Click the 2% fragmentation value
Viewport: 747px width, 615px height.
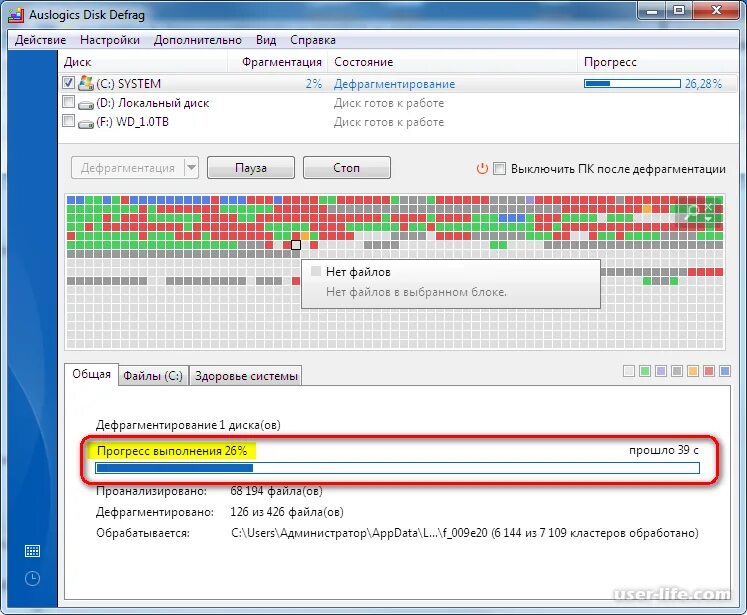pyautogui.click(x=314, y=84)
